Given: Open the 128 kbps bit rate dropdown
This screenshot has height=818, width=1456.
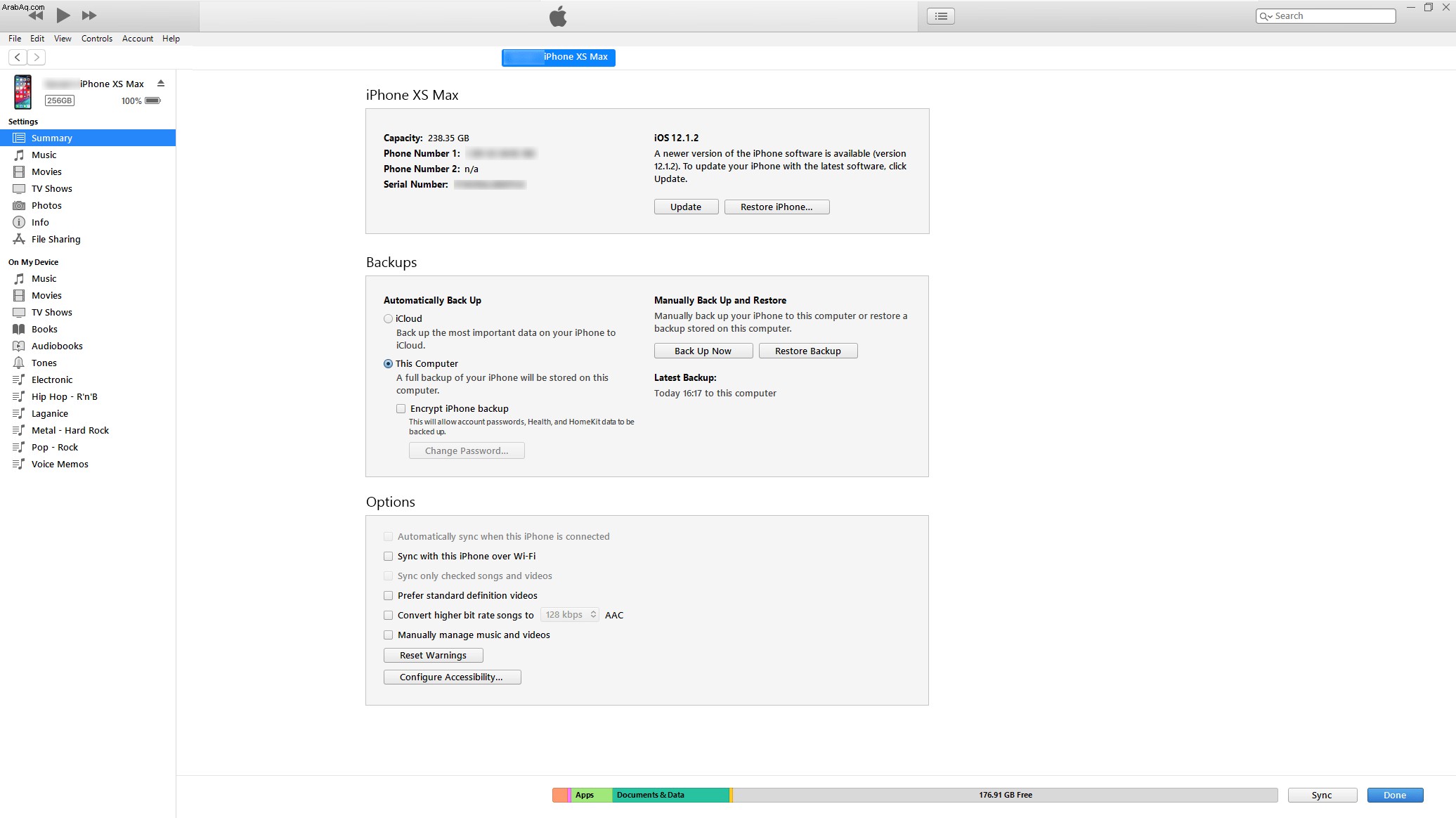Looking at the screenshot, I should pos(569,615).
